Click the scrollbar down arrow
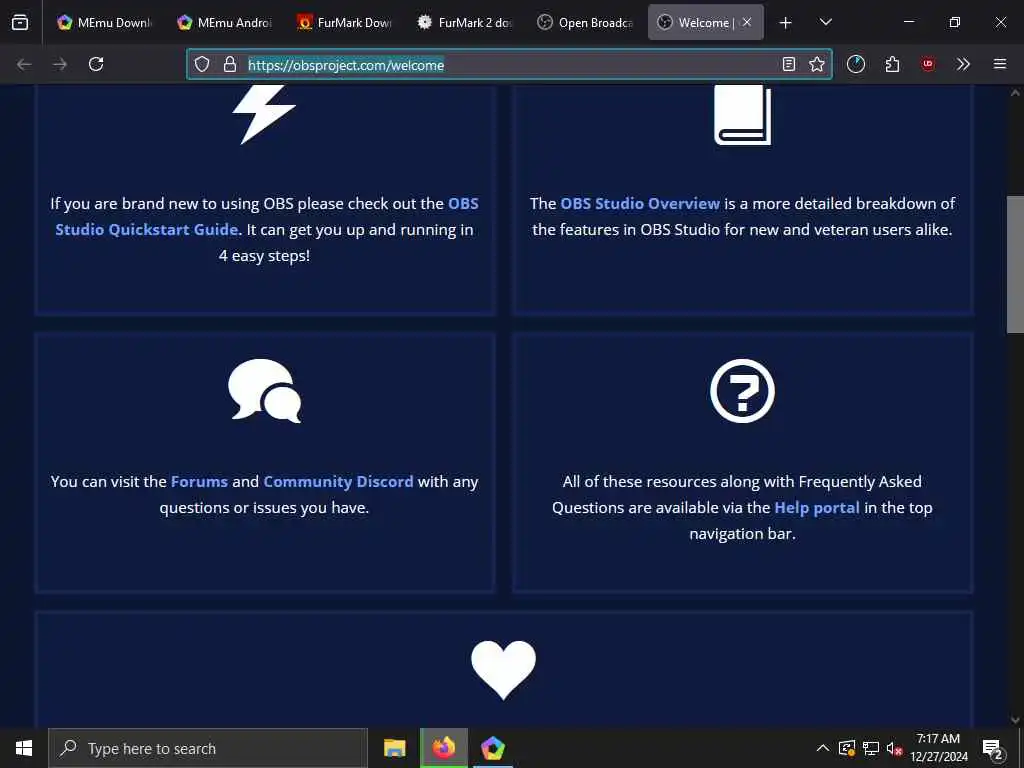1024x768 pixels. (x=1015, y=720)
